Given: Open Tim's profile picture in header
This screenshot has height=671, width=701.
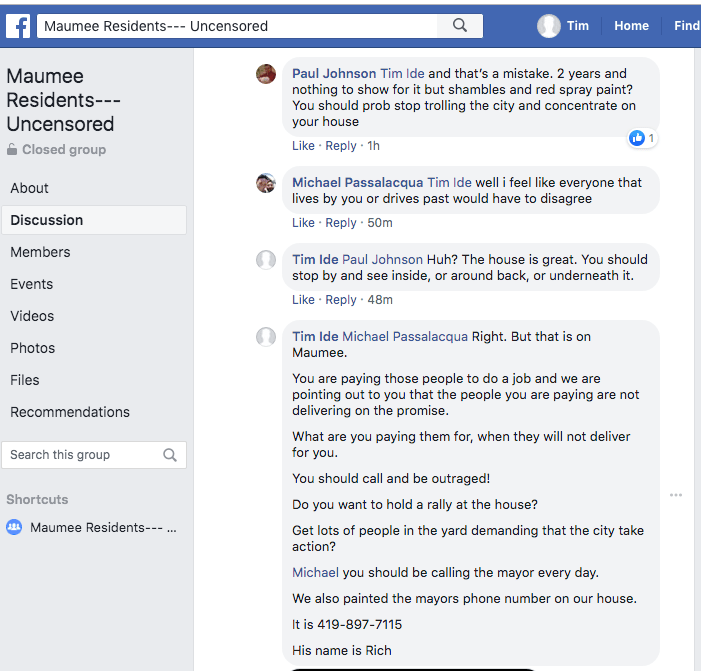Looking at the screenshot, I should tap(548, 26).
